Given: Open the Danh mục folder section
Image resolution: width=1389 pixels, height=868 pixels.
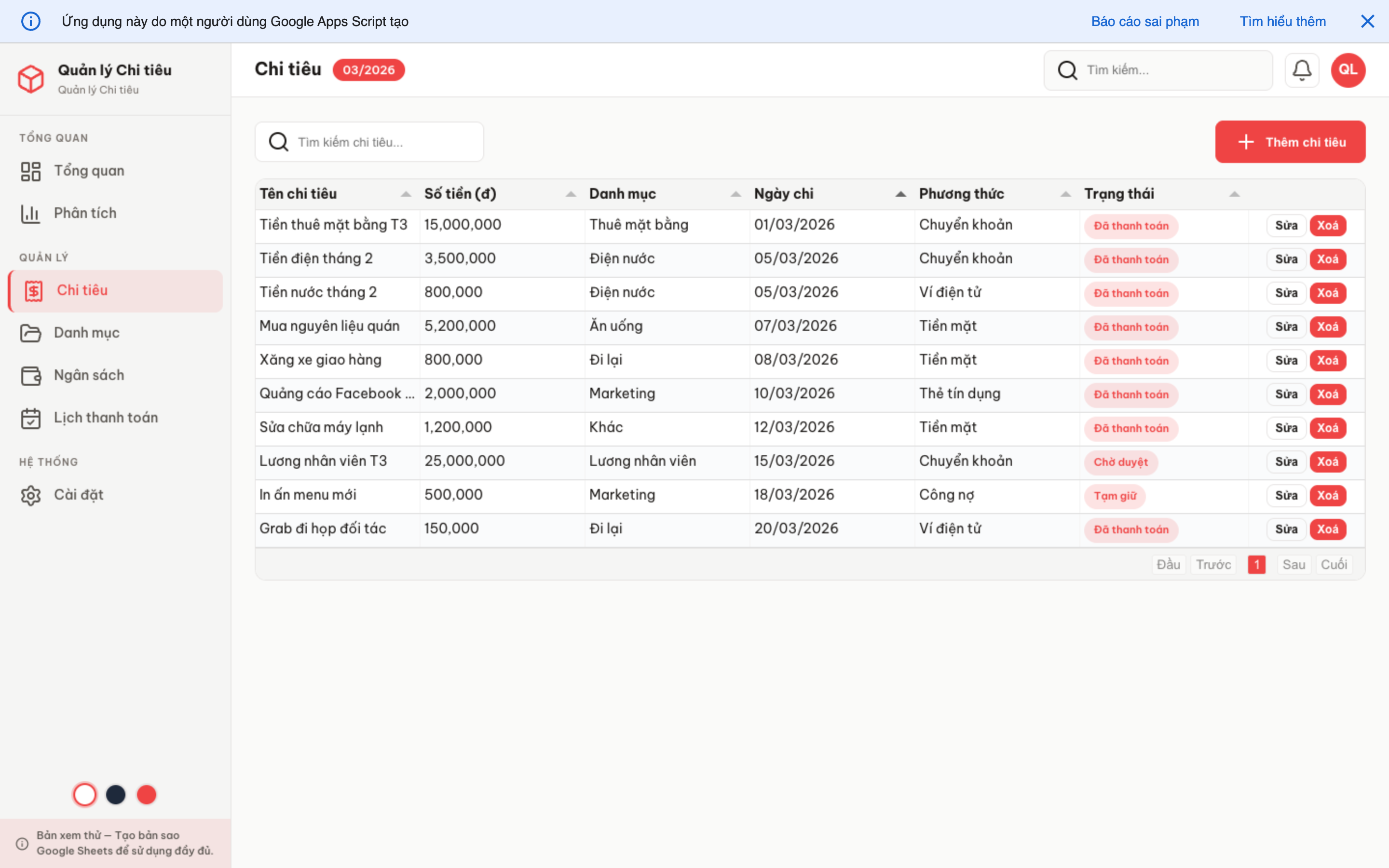Looking at the screenshot, I should pos(87,332).
